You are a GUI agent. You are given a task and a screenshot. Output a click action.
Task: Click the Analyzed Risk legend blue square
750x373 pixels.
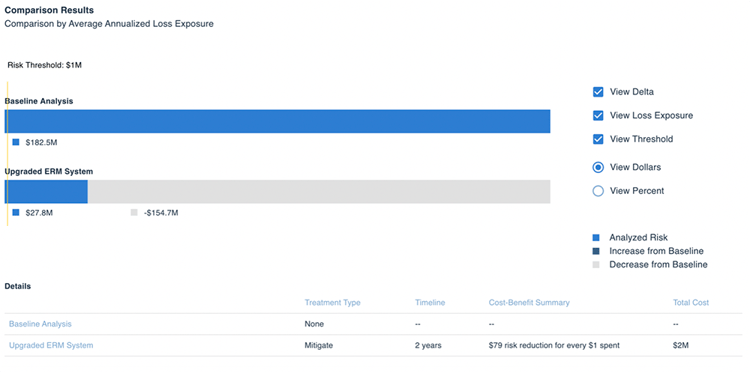tap(596, 238)
